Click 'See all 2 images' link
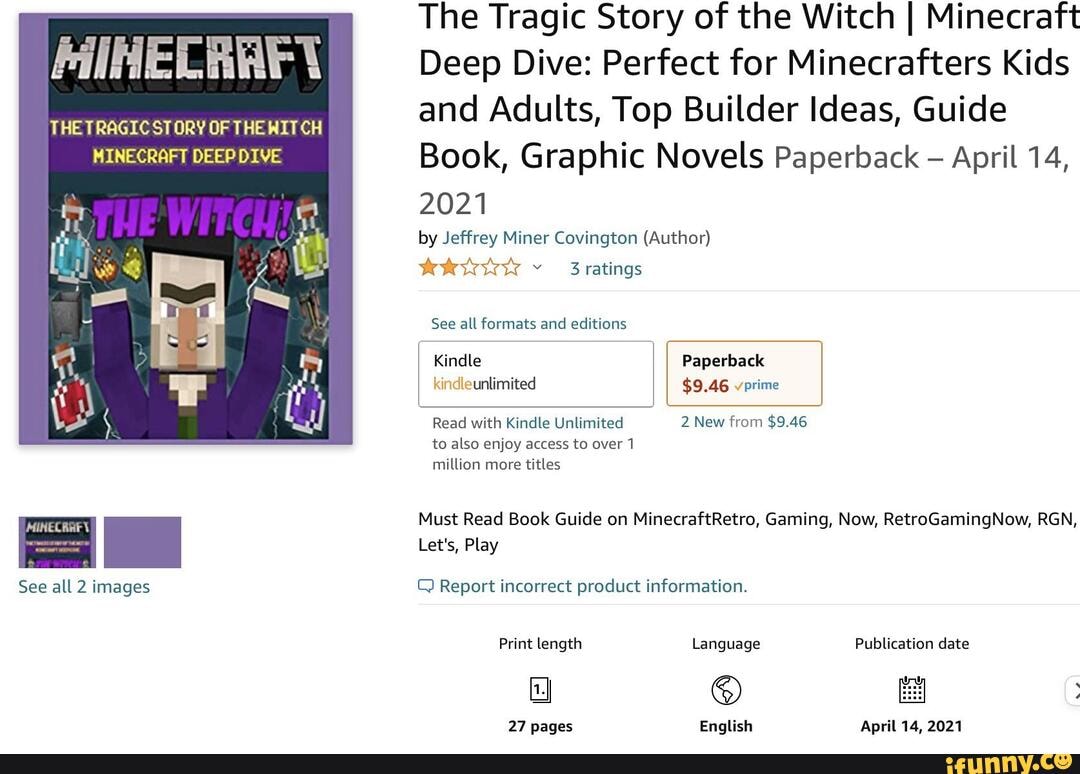Image resolution: width=1080 pixels, height=774 pixels. (83, 587)
